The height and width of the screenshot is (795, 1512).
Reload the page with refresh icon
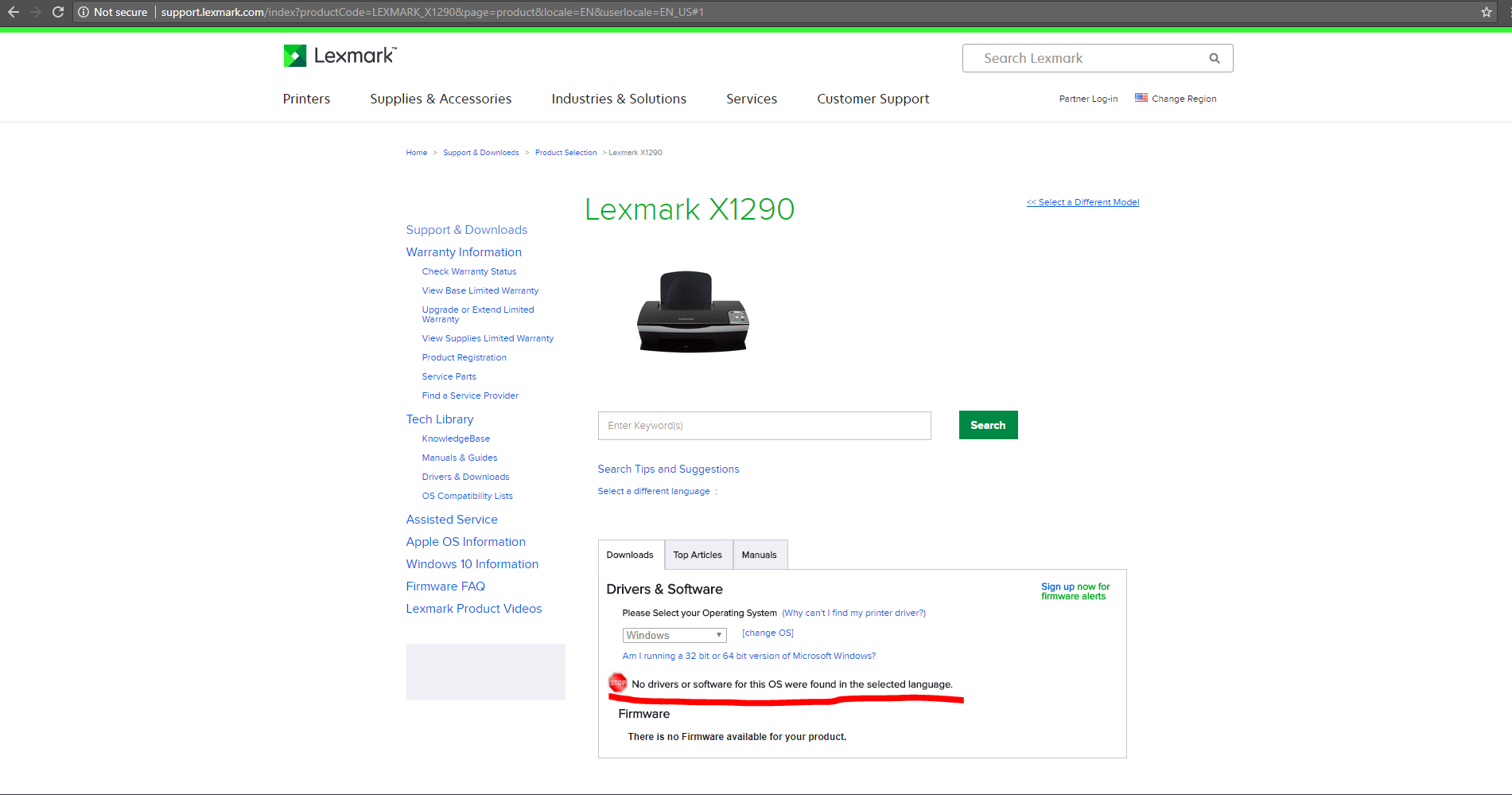(58, 12)
